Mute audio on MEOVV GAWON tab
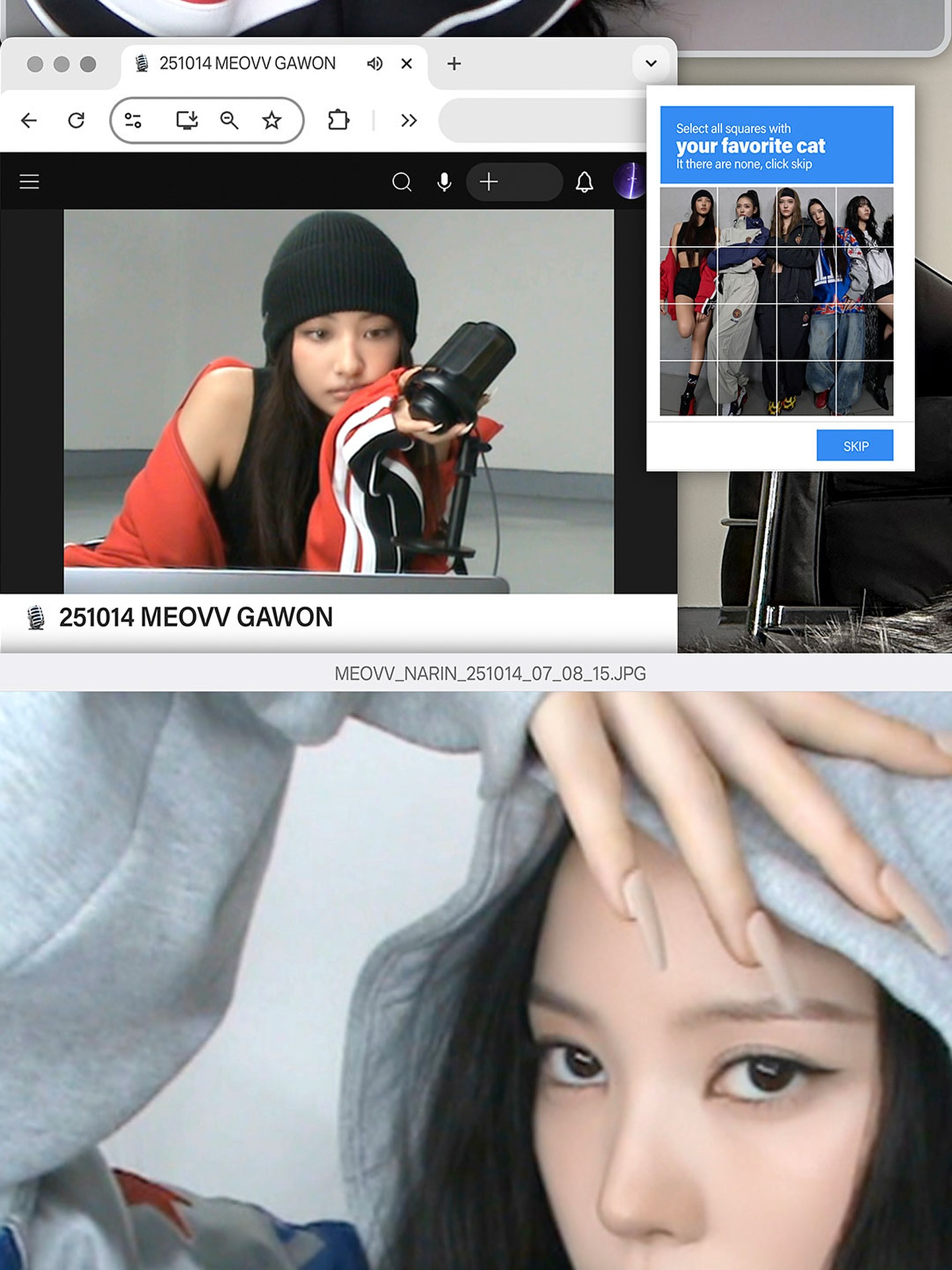This screenshot has height=1270, width=952. click(x=375, y=63)
